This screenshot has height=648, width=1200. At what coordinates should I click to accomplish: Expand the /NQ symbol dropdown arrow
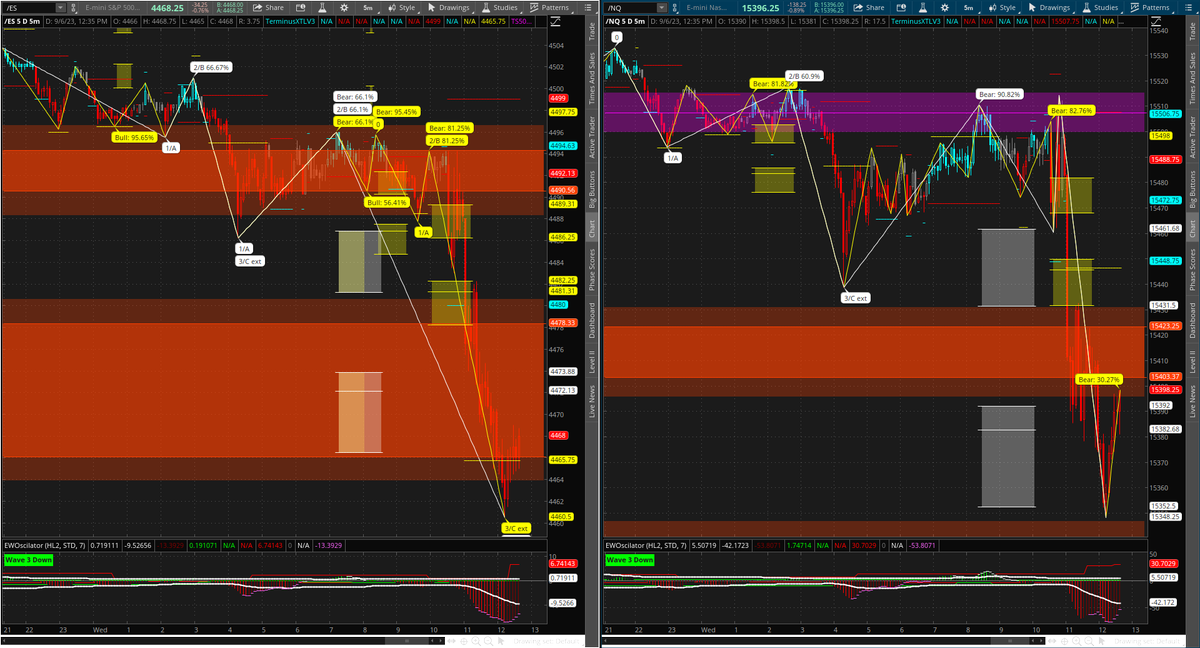(x=661, y=8)
